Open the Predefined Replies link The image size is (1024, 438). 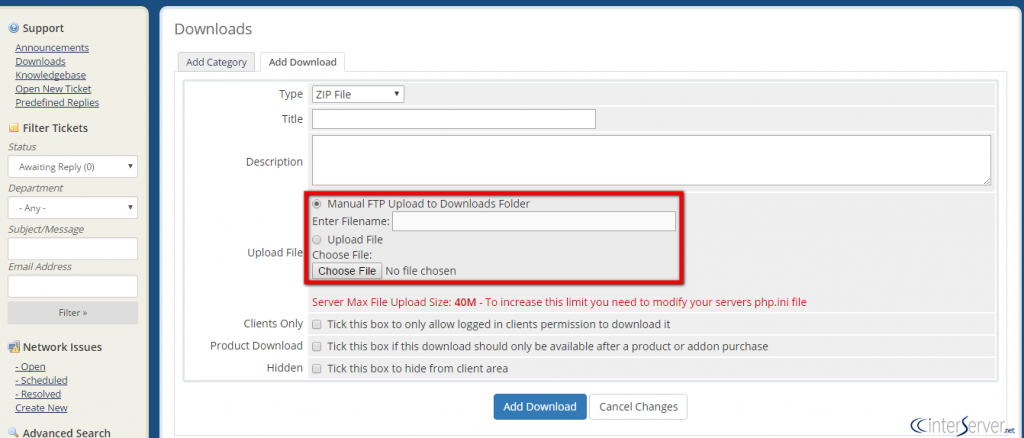tap(57, 102)
